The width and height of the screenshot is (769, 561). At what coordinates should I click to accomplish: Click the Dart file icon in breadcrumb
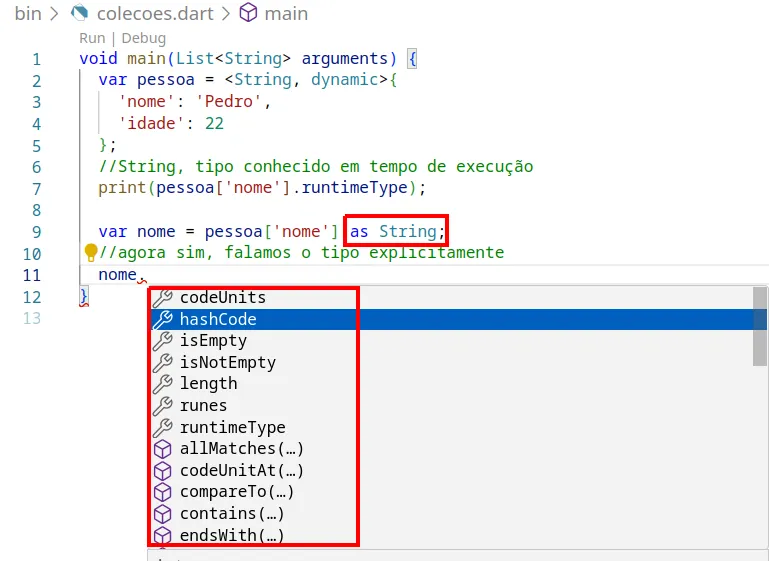click(79, 13)
